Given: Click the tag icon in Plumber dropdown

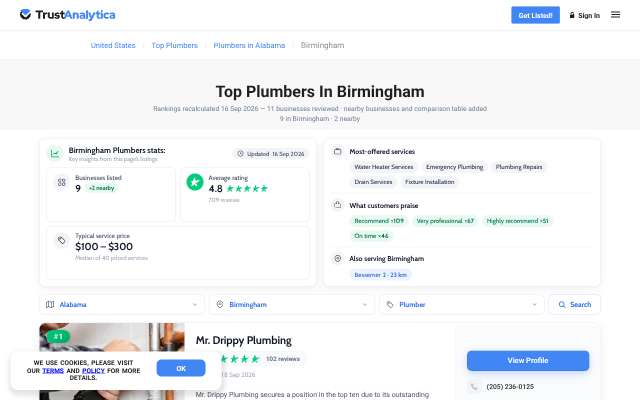Looking at the screenshot, I should click(x=390, y=304).
